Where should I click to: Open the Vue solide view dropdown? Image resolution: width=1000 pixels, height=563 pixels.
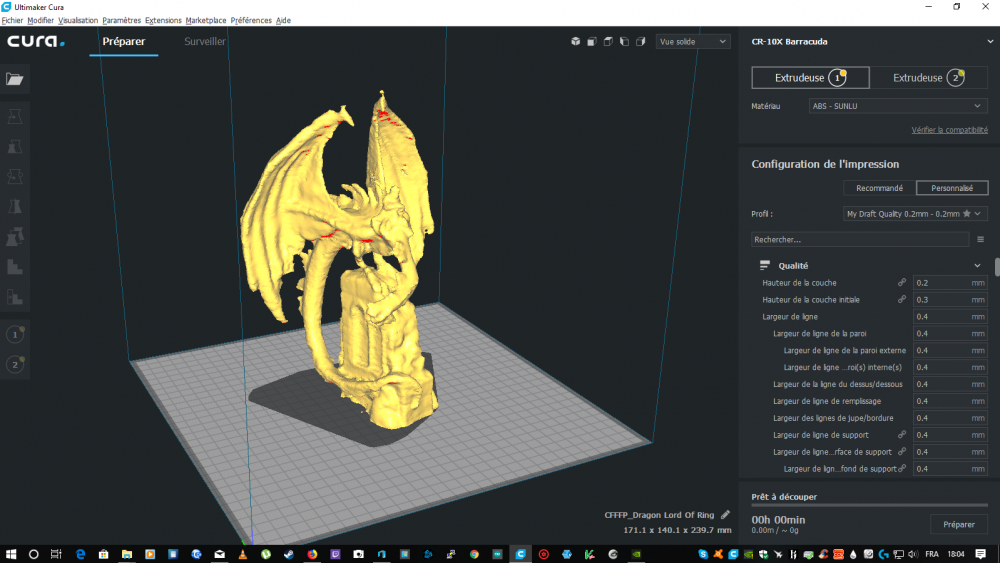pos(693,41)
